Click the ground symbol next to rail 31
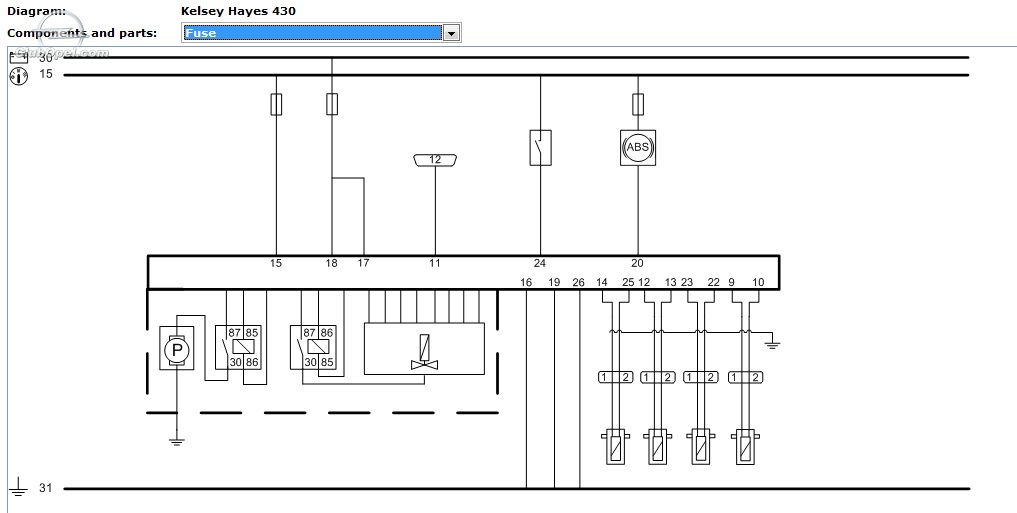The image size is (1017, 513). 18,487
